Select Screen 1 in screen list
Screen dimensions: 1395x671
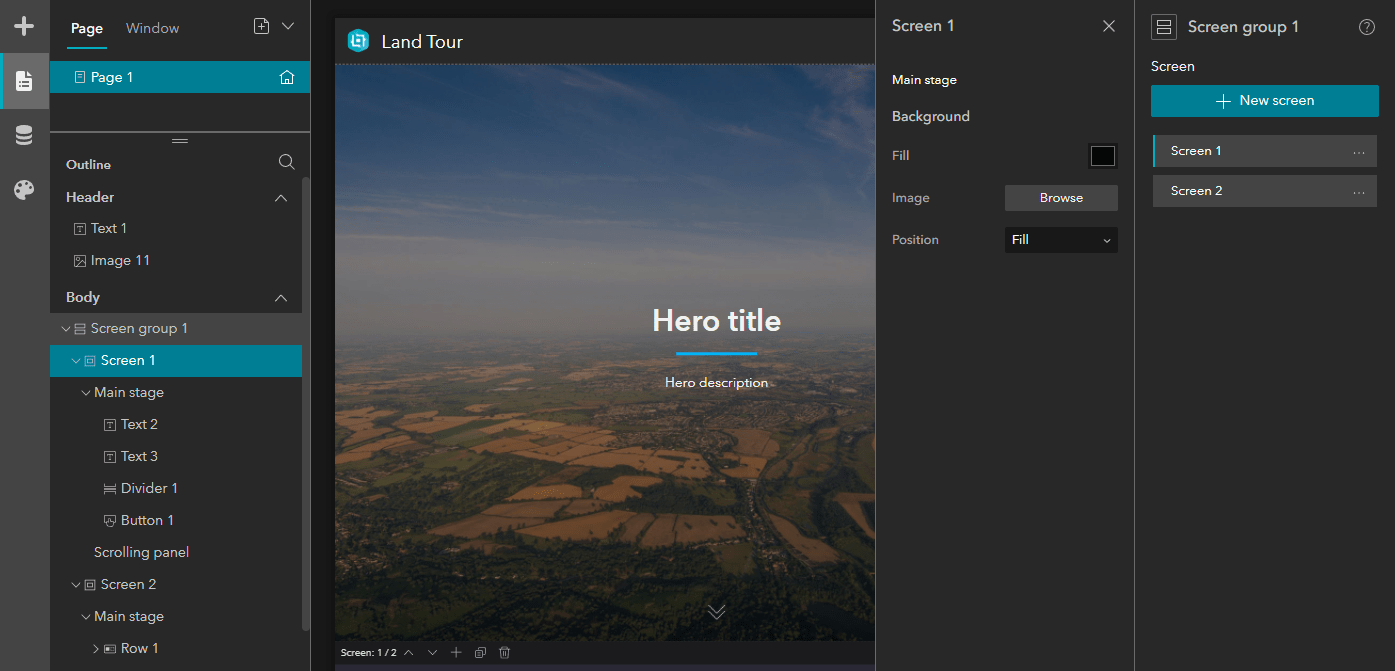tap(1265, 151)
